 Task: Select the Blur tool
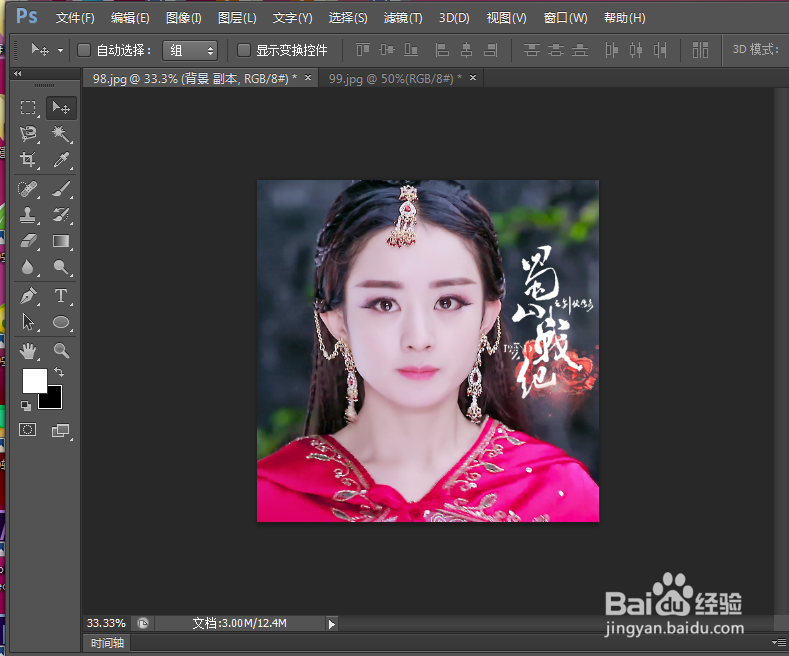[x=28, y=267]
